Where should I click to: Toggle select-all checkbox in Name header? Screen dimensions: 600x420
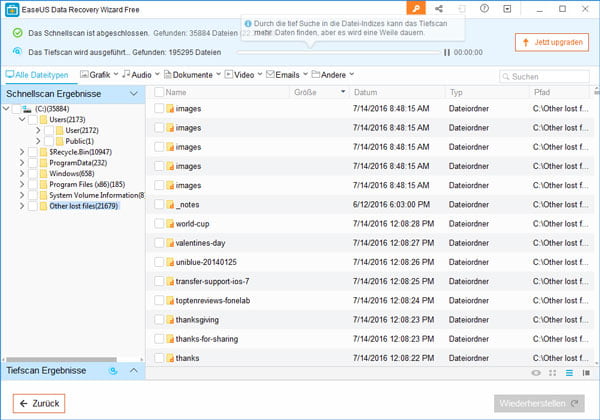pos(159,92)
